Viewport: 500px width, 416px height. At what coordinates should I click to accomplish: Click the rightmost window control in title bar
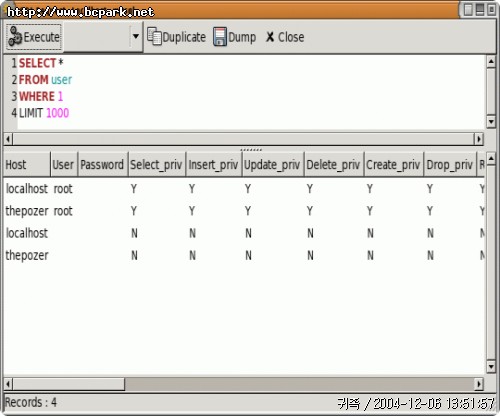pos(491,10)
